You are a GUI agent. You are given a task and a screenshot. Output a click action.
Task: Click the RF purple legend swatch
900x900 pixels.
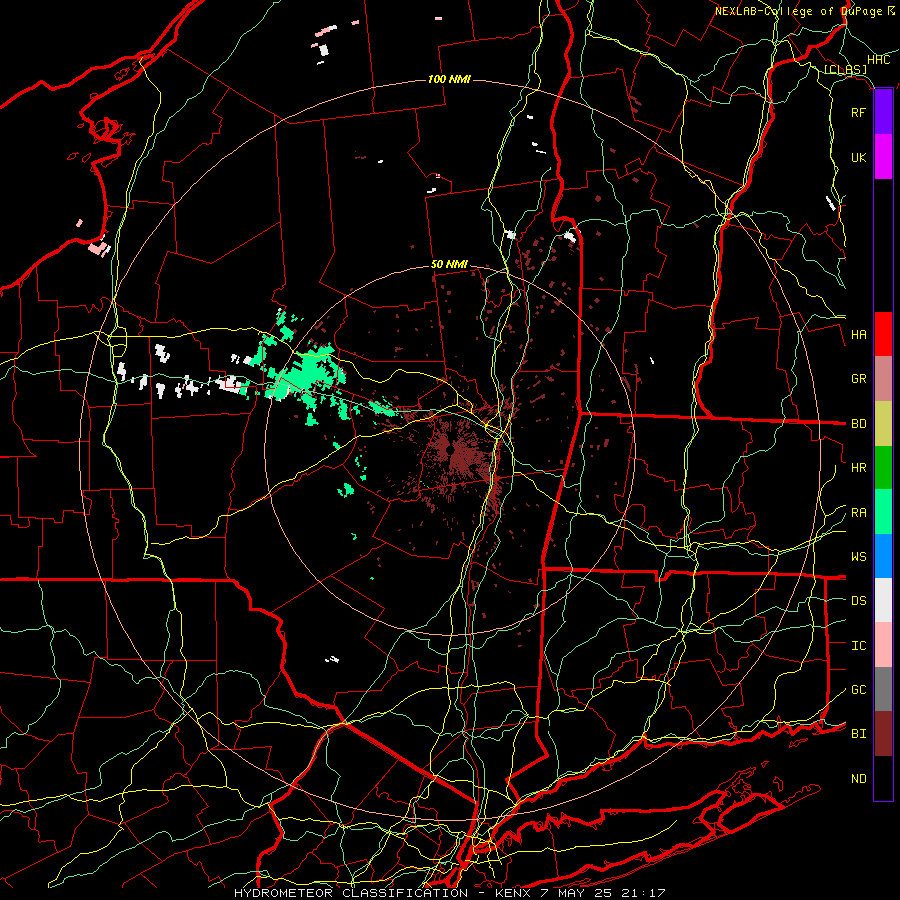pos(883,112)
